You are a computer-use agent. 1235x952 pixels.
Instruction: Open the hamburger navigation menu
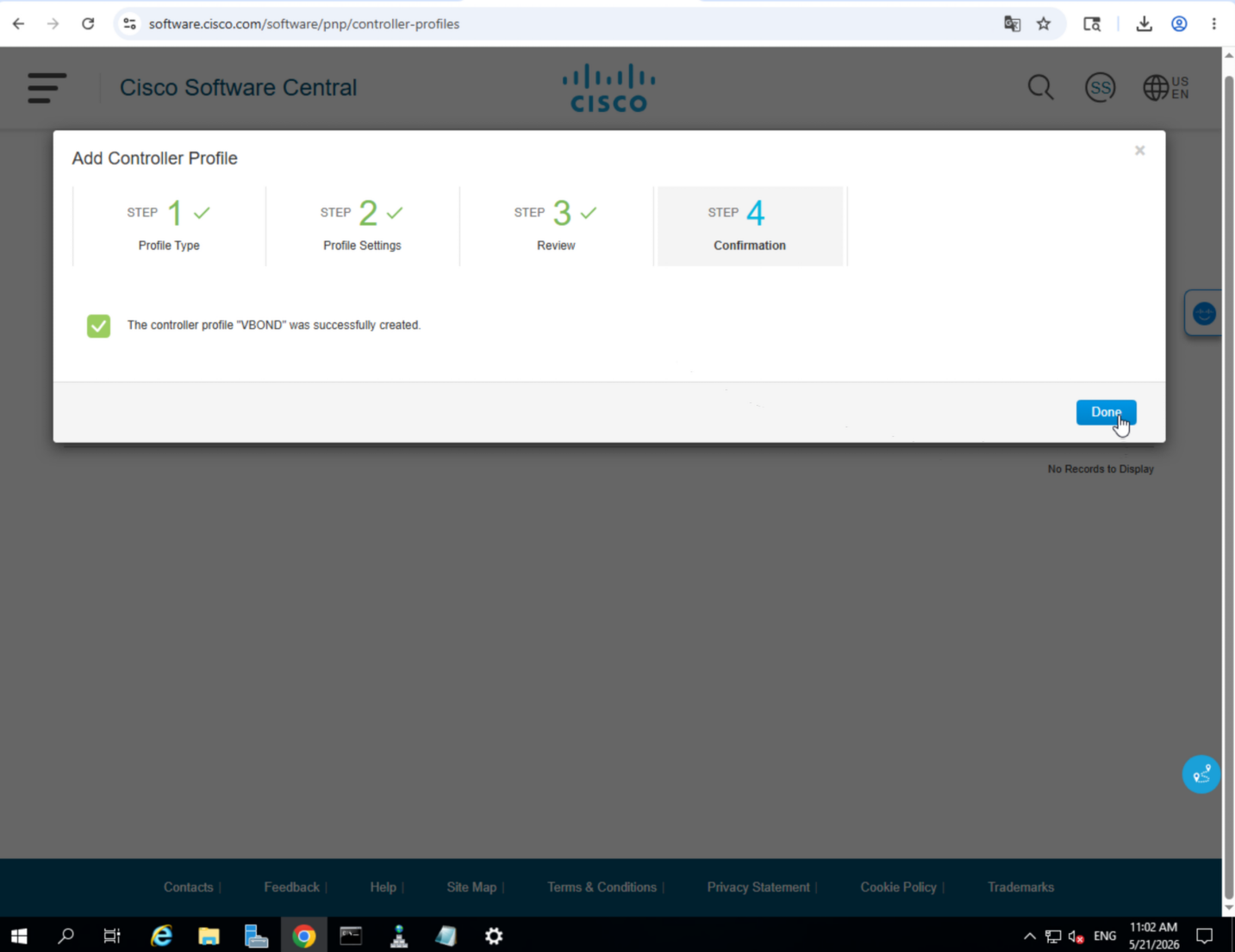tap(47, 88)
